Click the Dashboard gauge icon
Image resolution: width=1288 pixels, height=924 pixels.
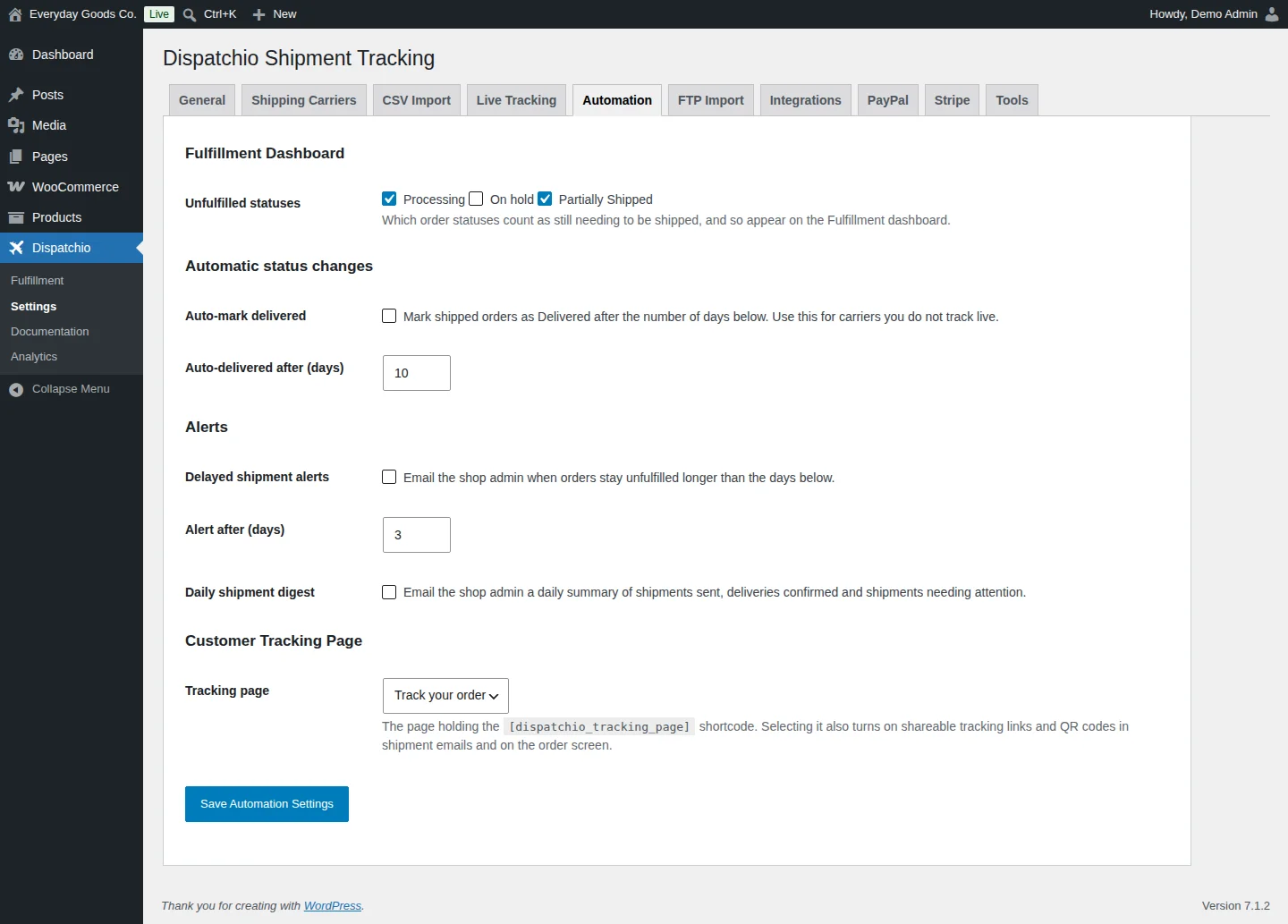[x=16, y=55]
